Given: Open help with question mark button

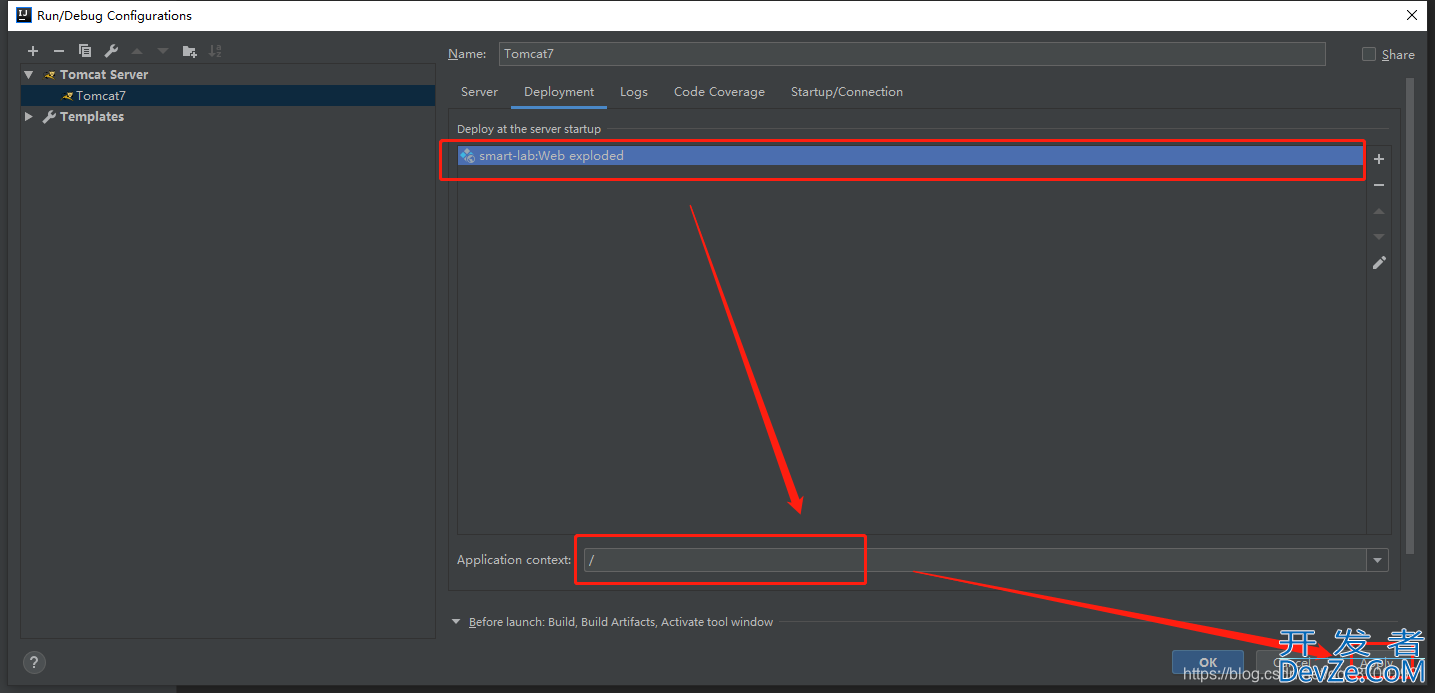Looking at the screenshot, I should (34, 662).
